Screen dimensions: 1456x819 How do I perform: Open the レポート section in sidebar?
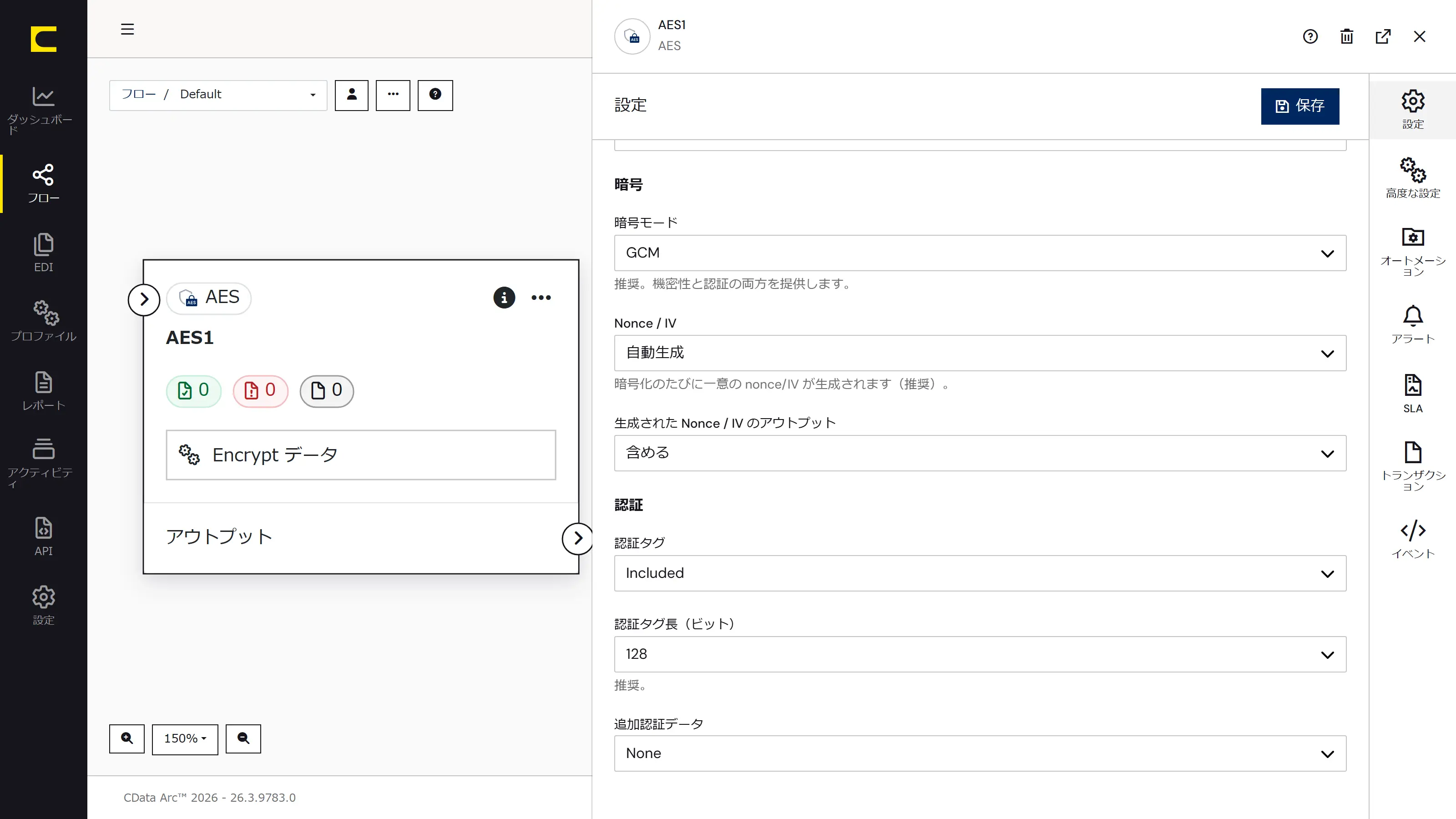pos(44,390)
